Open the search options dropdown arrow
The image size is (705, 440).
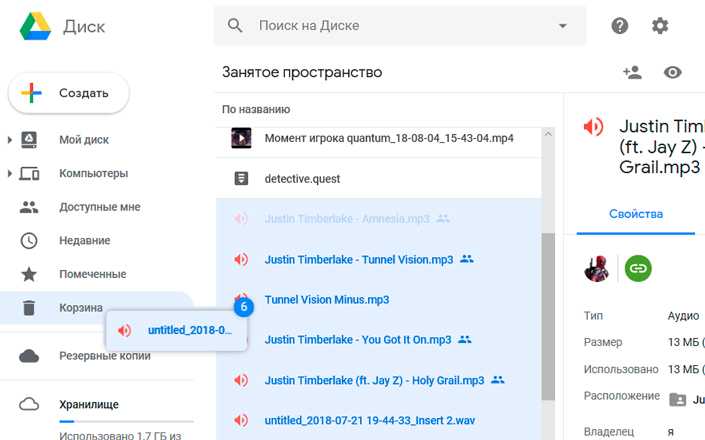(x=562, y=26)
